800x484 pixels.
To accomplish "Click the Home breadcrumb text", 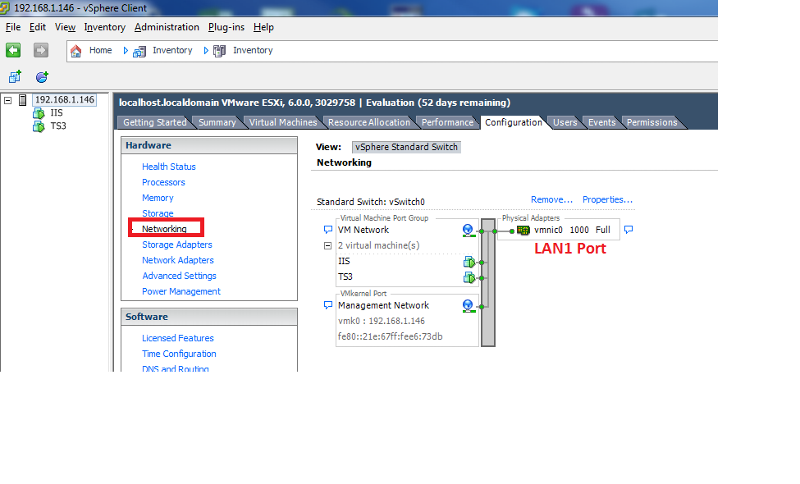I will tap(101, 50).
